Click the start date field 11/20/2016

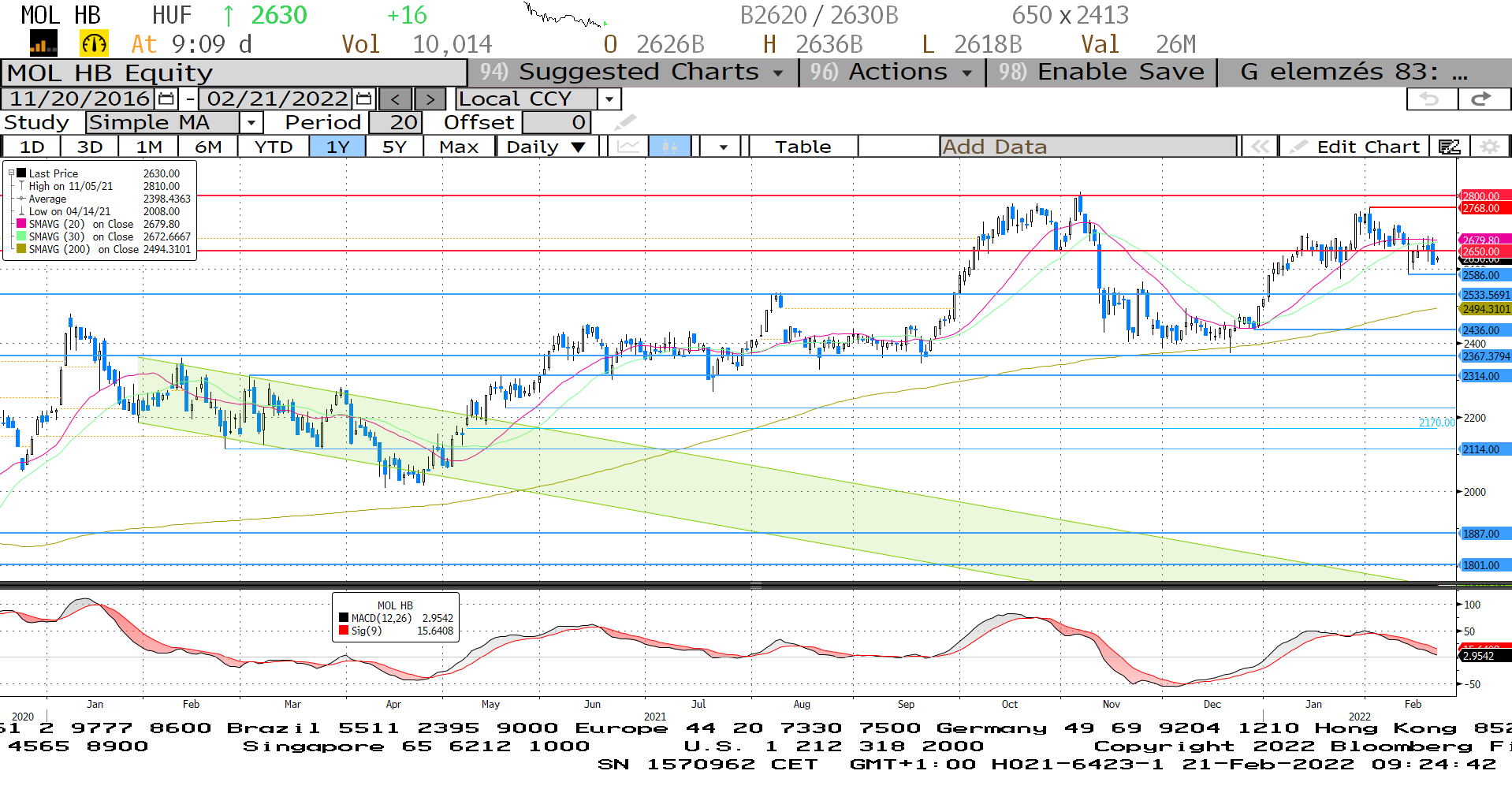[x=80, y=99]
